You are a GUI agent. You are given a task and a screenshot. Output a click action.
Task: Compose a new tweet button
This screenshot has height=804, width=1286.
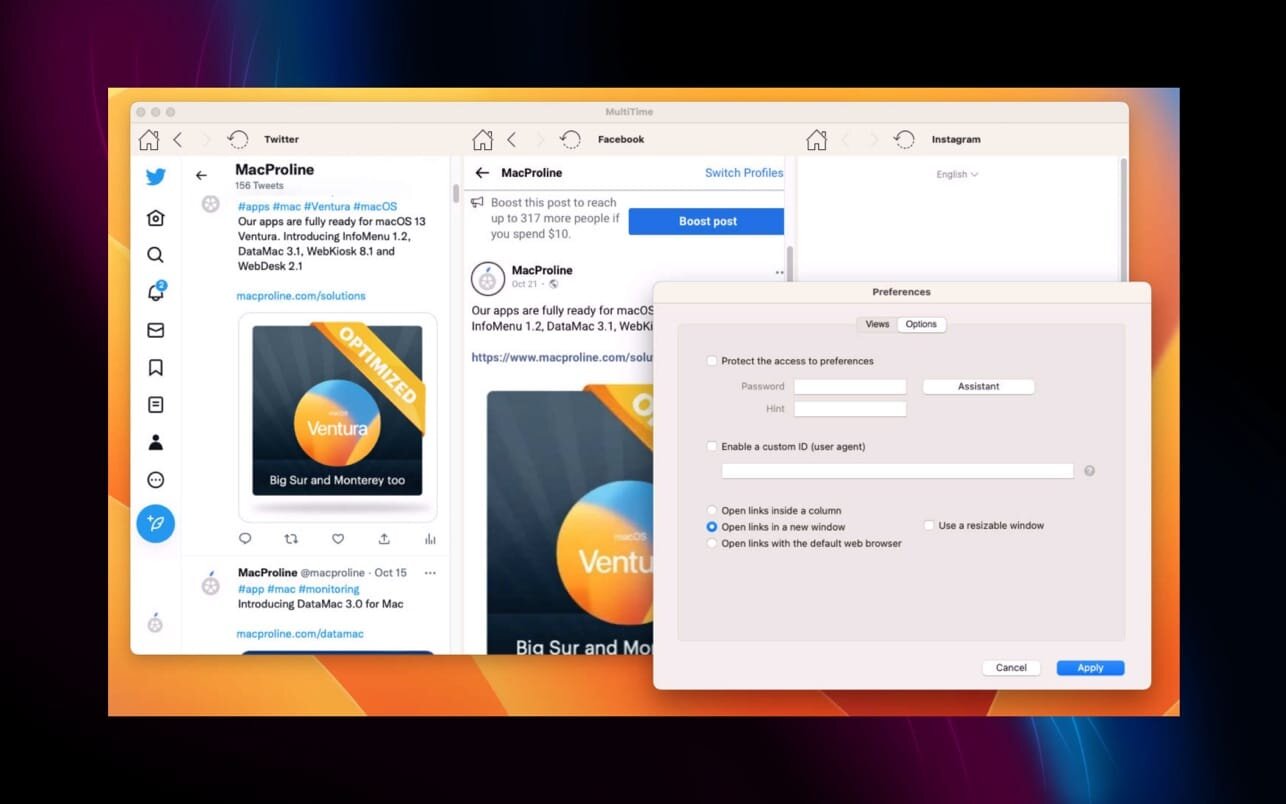156,523
